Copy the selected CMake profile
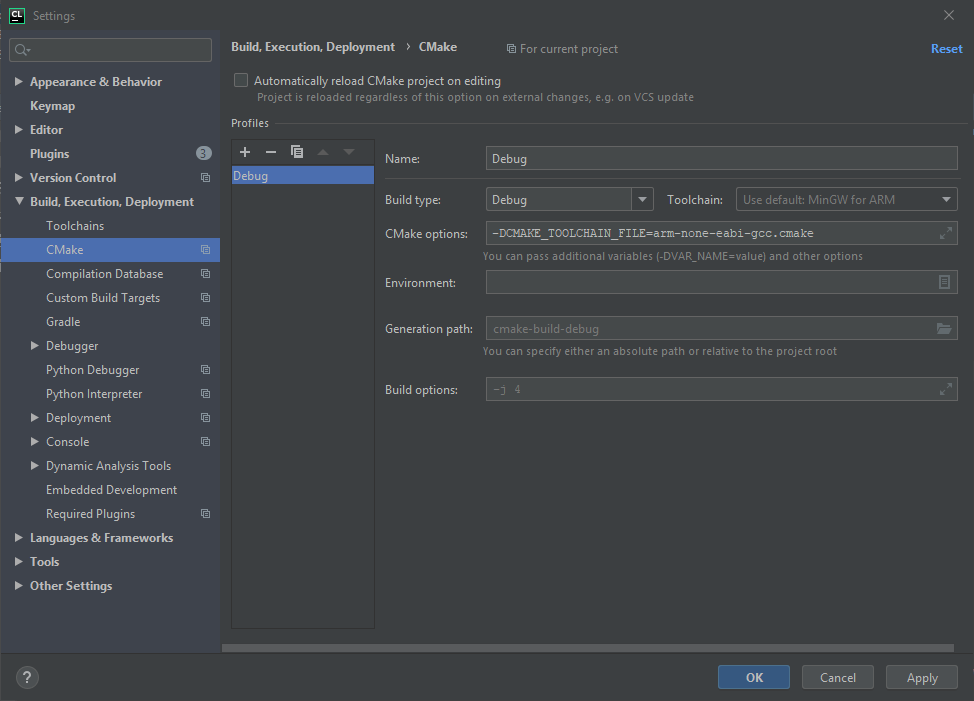974x701 pixels. coord(297,152)
